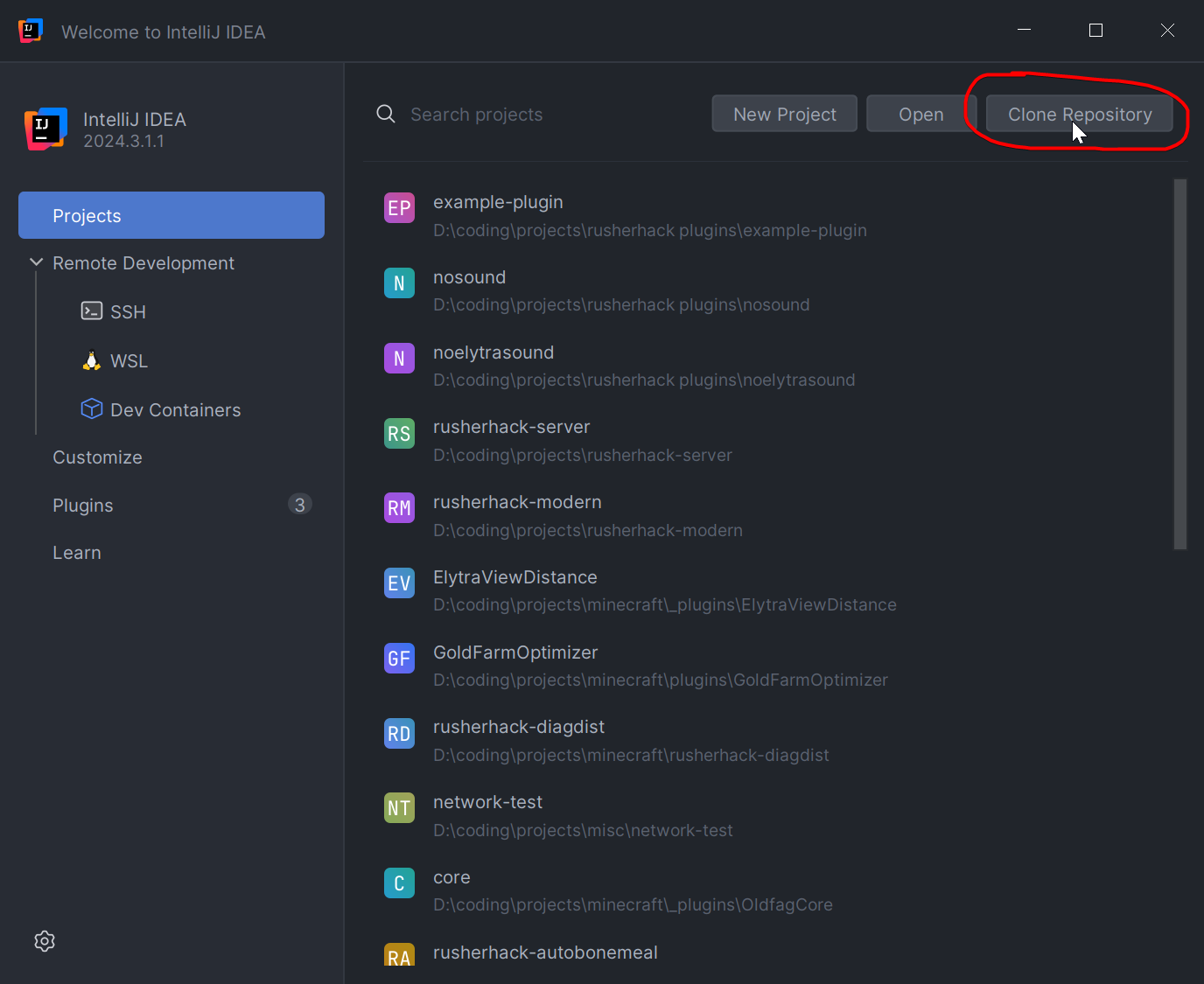Maximize the Welcome window

click(1095, 30)
